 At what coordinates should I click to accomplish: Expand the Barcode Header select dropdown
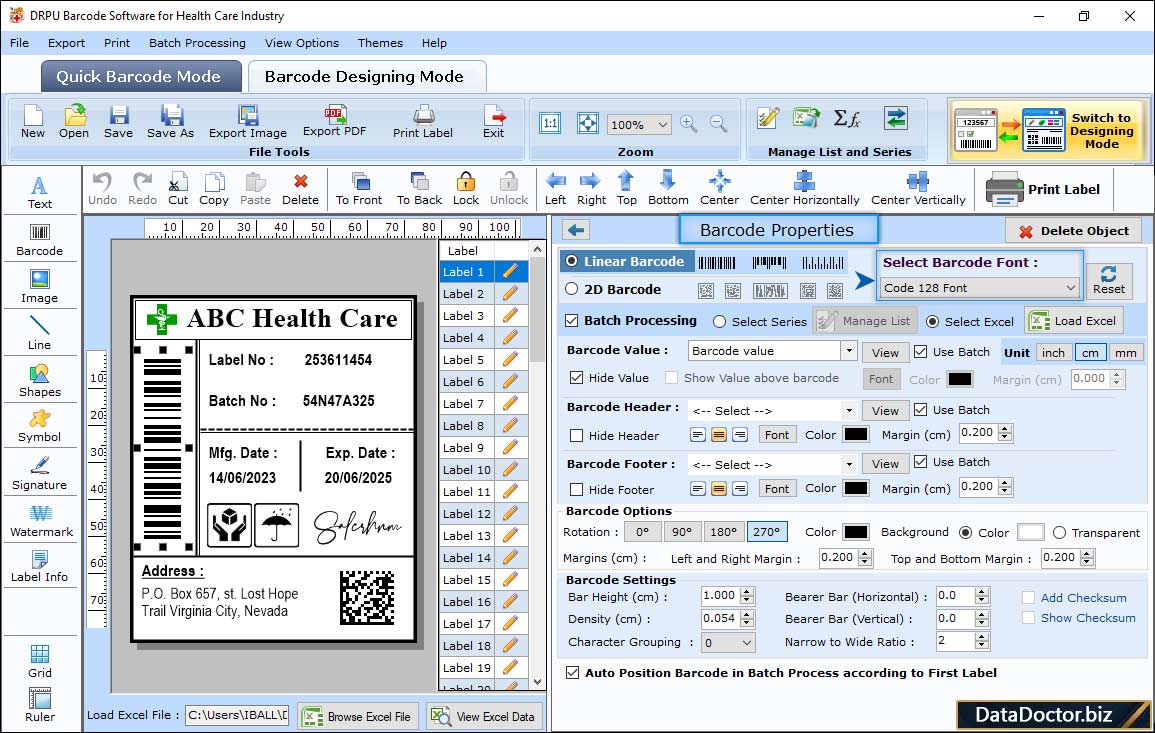849,410
